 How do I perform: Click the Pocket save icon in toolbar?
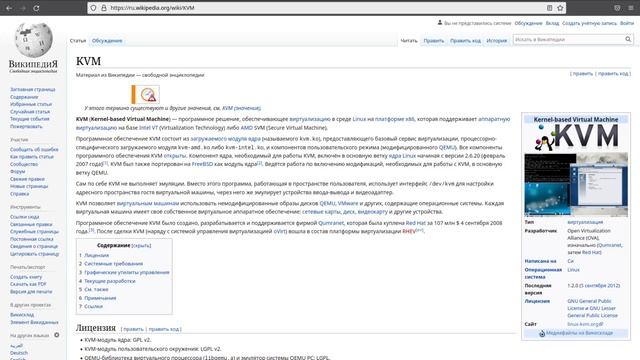[617, 8]
